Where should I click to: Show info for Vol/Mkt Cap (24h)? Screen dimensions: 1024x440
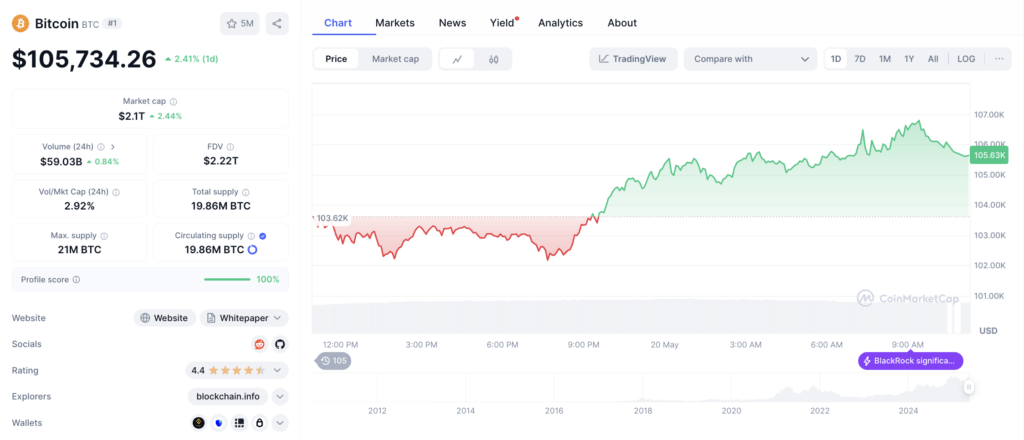116,193
